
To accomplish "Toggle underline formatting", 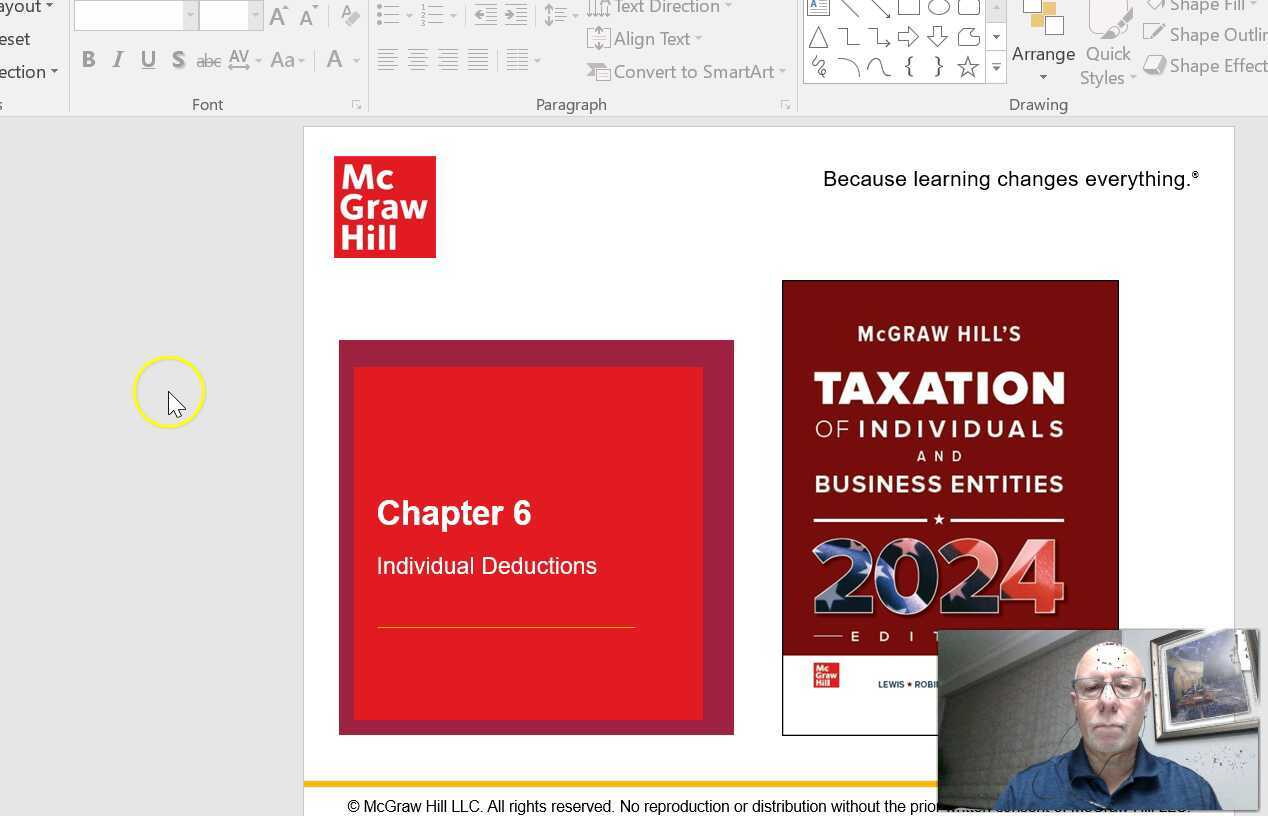I will tap(148, 60).
